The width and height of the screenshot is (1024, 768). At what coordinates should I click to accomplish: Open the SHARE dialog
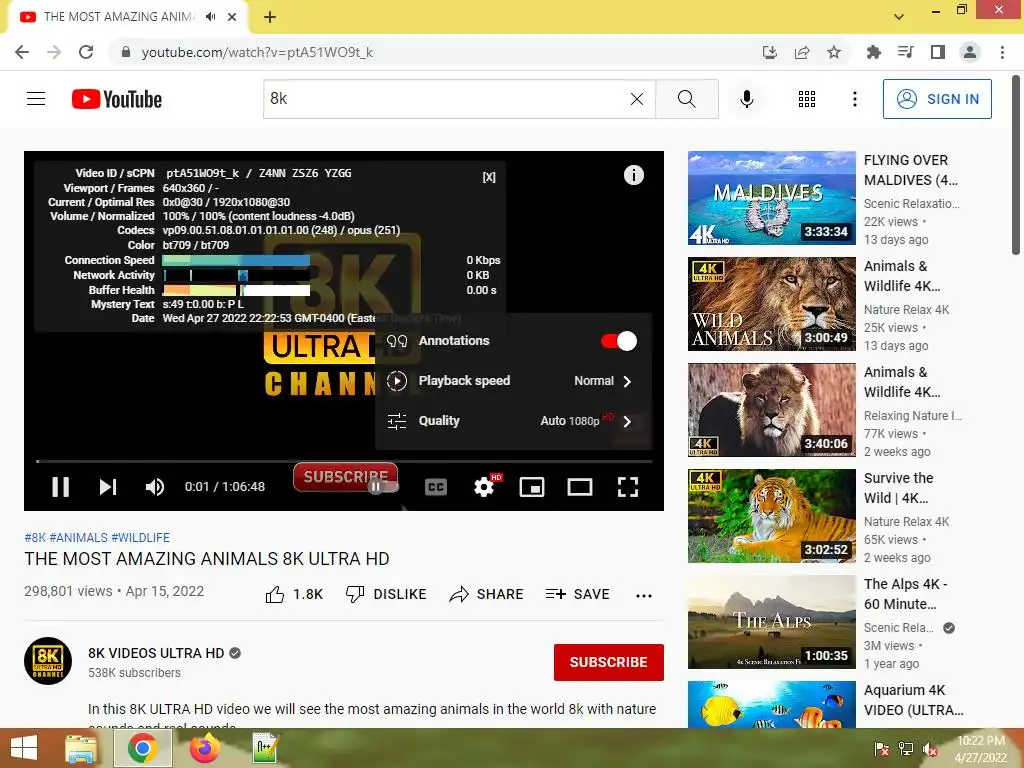(x=487, y=594)
